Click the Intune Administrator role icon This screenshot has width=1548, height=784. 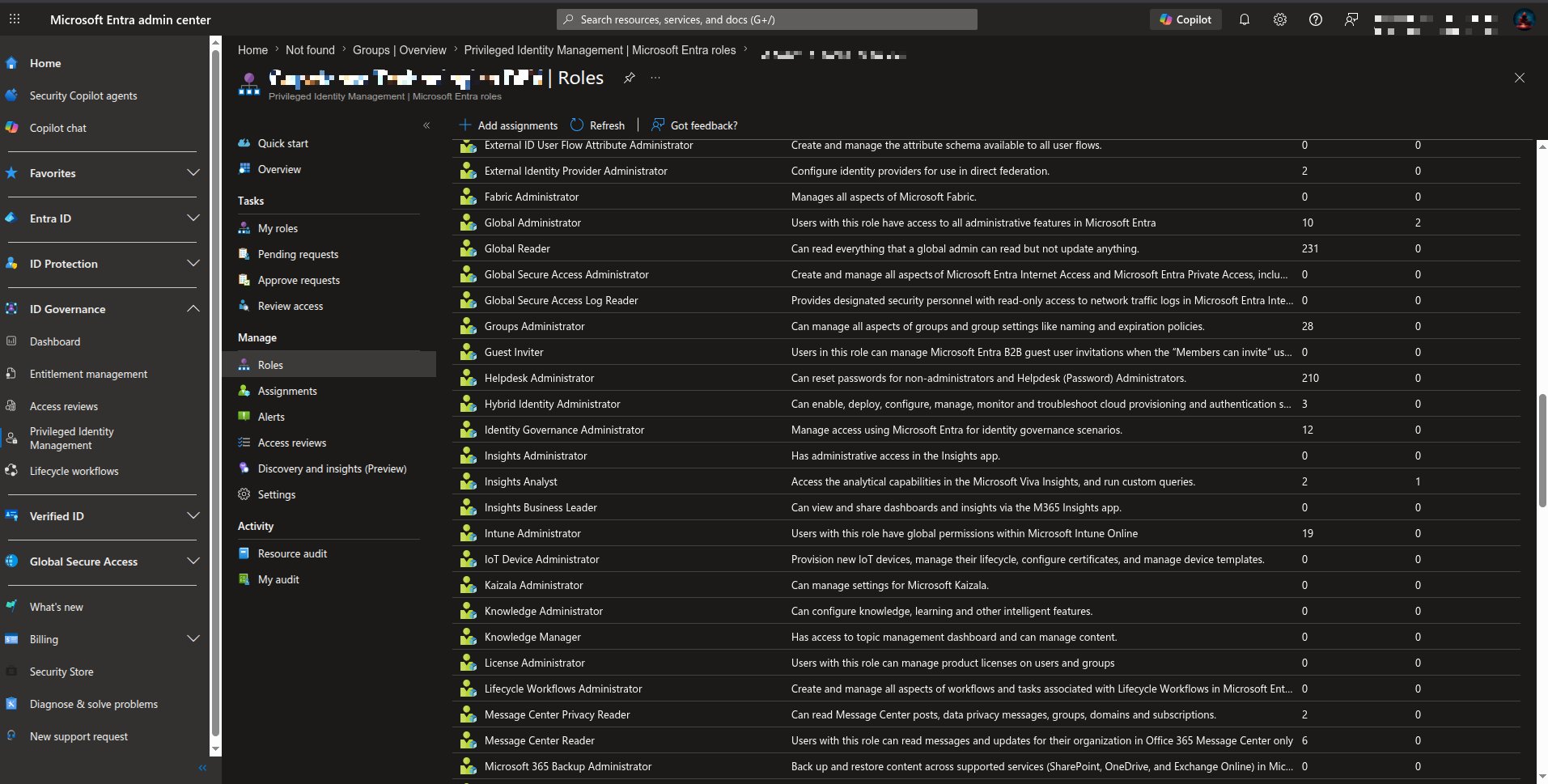468,533
